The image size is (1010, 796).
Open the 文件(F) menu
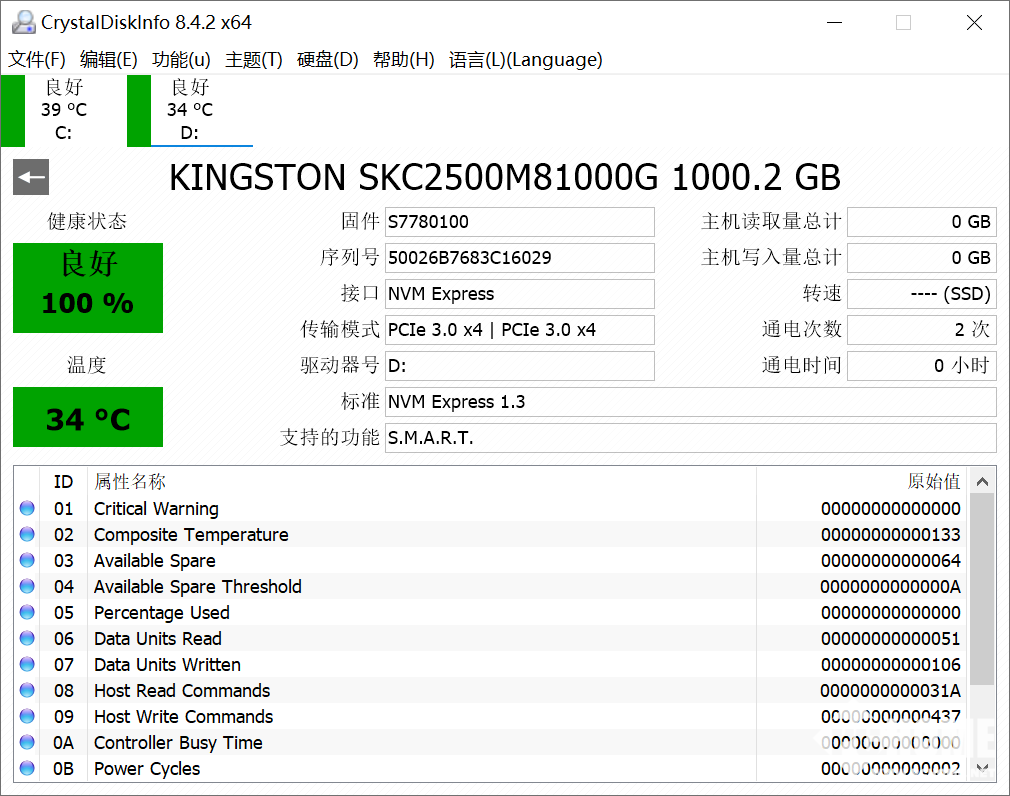click(37, 59)
